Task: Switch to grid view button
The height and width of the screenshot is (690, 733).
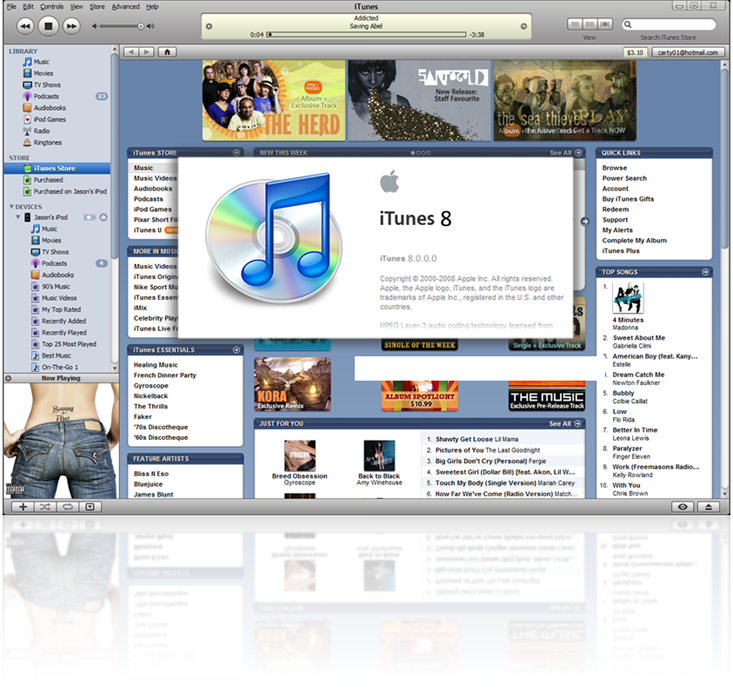Action: click(x=590, y=24)
